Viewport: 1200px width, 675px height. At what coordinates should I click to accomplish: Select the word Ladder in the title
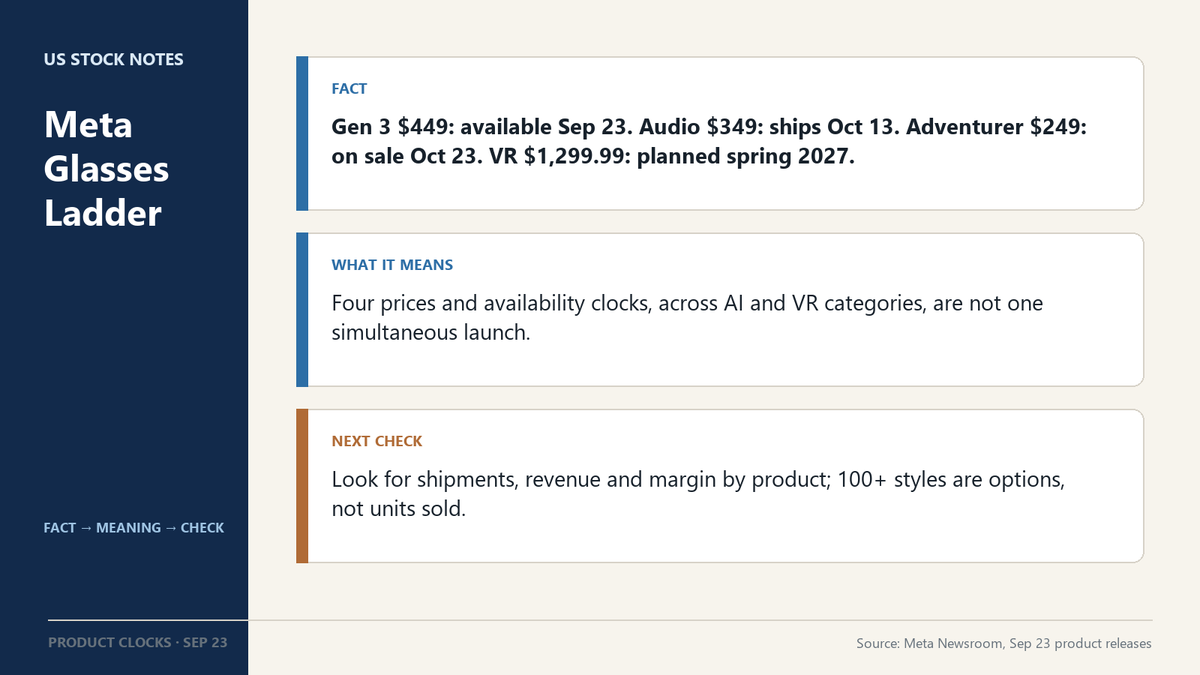pos(103,213)
